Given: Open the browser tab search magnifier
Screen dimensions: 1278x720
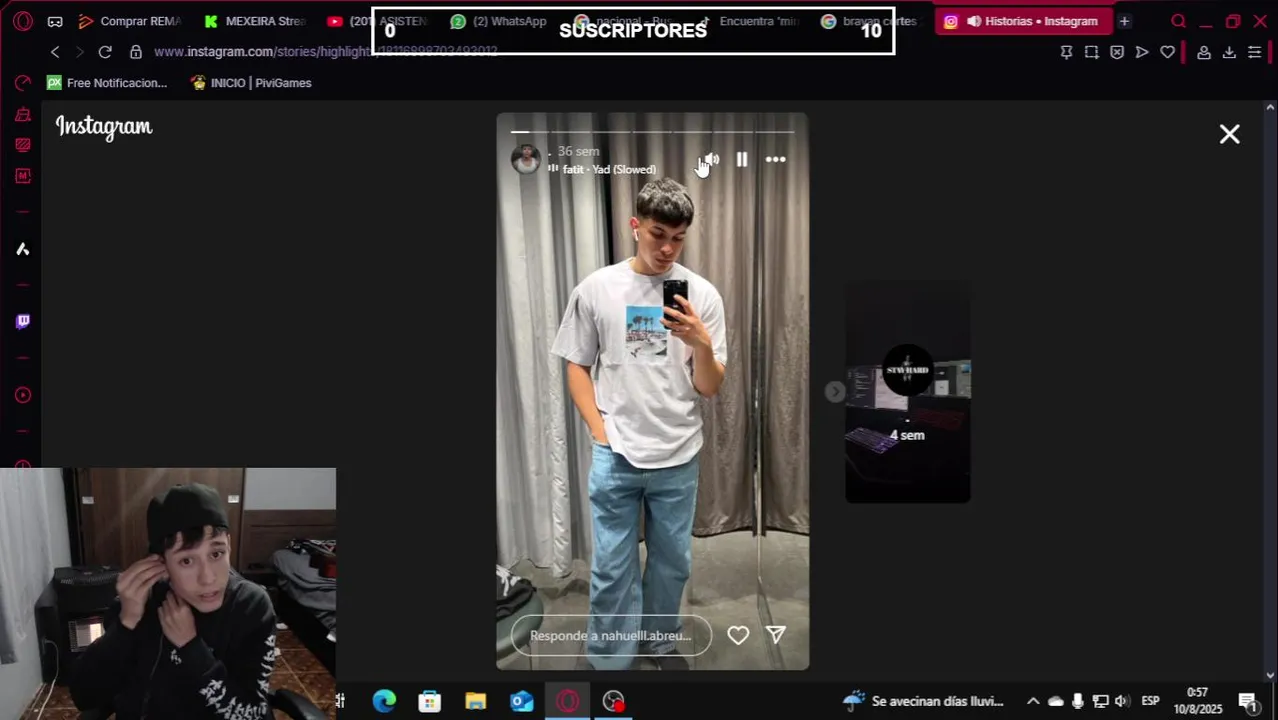Looking at the screenshot, I should tap(1178, 21).
